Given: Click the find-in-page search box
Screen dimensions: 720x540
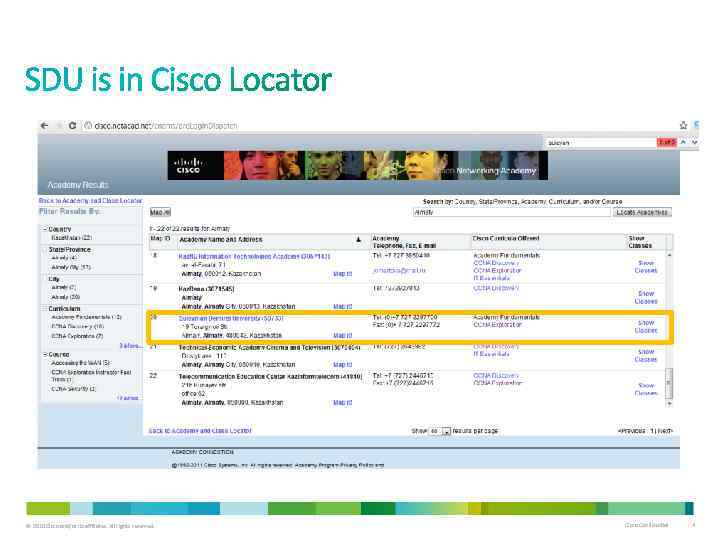Looking at the screenshot, I should pos(601,143).
